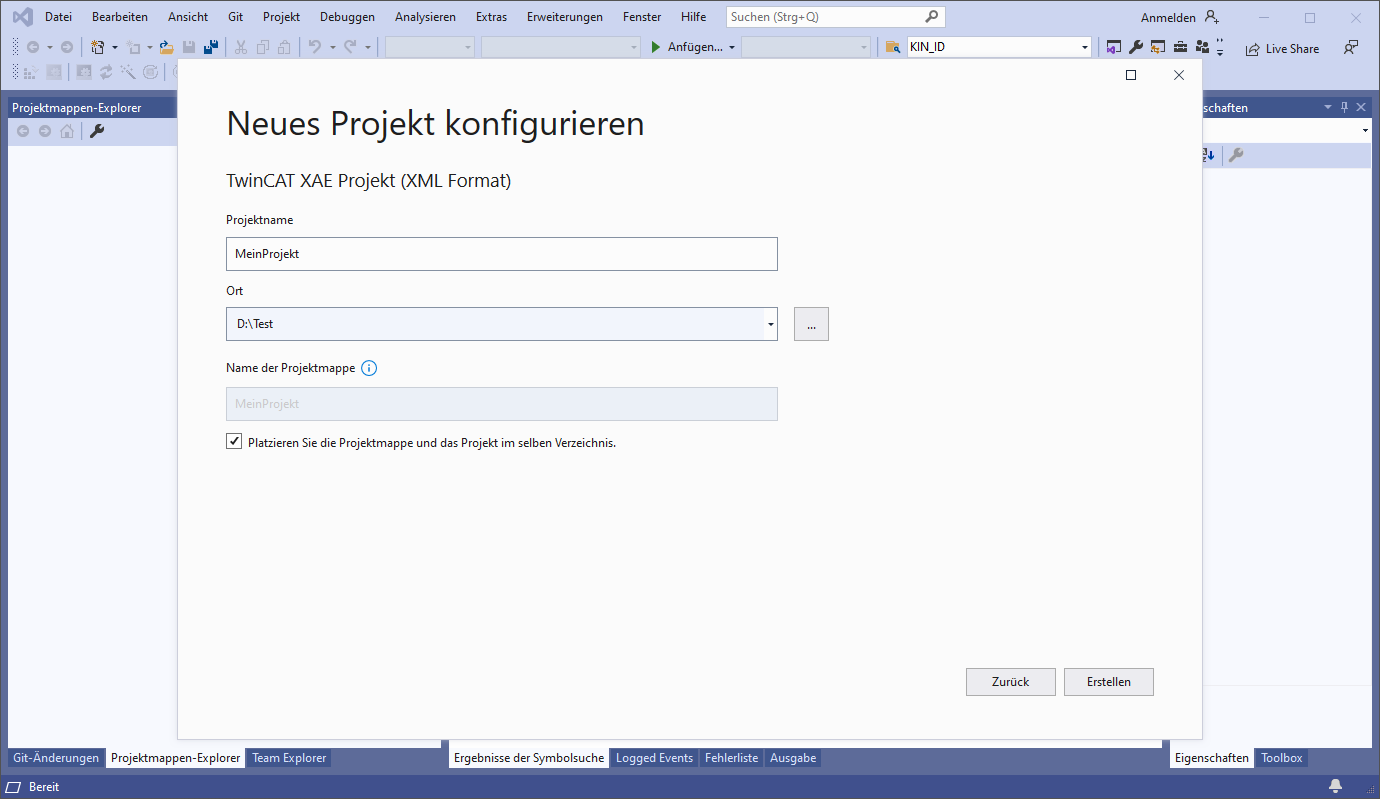Open the Debuggen menu
1380x799 pixels.
[x=348, y=17]
